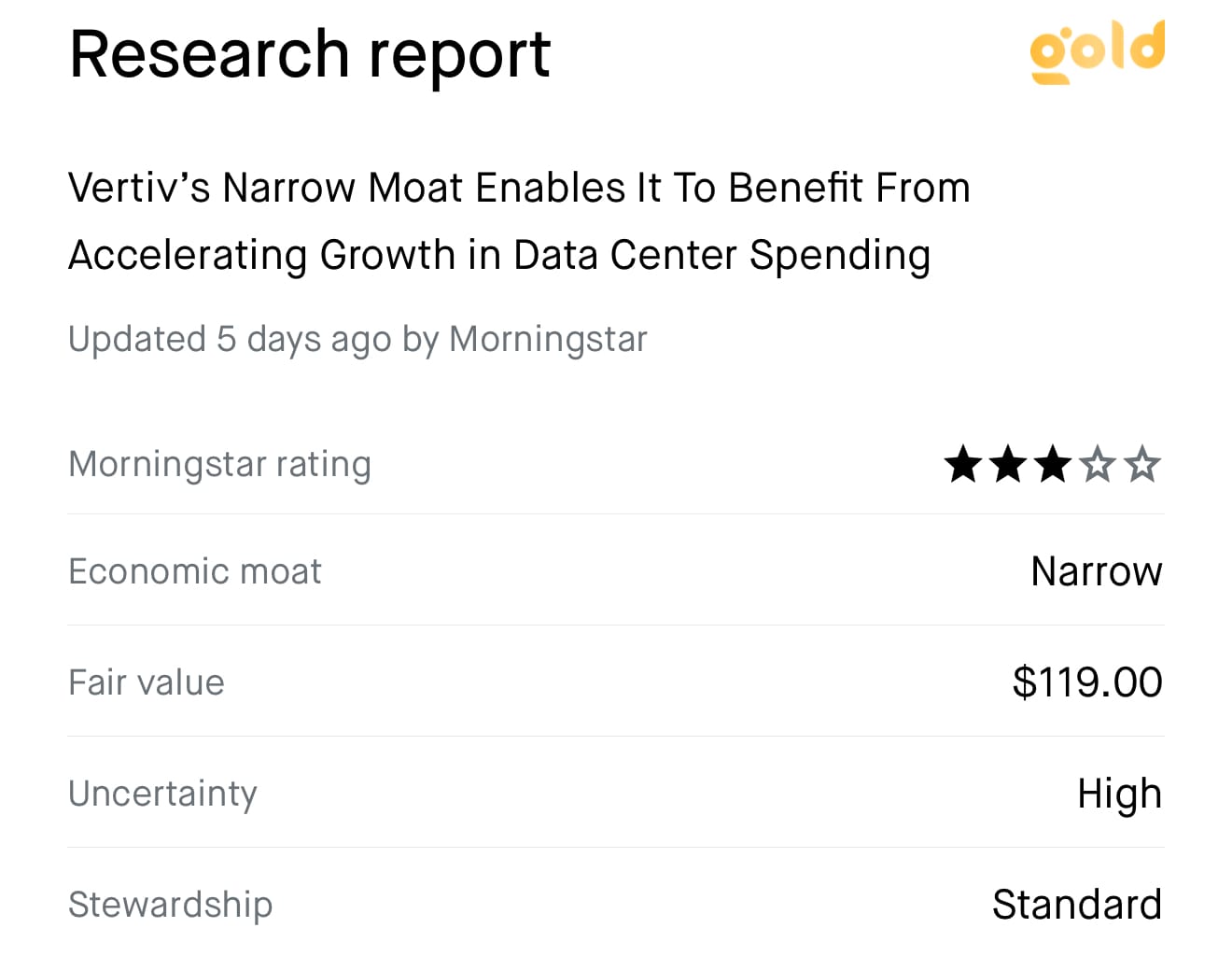This screenshot has width=1232, height=956.
Task: Click the fifth empty rating star
Action: [x=1142, y=464]
